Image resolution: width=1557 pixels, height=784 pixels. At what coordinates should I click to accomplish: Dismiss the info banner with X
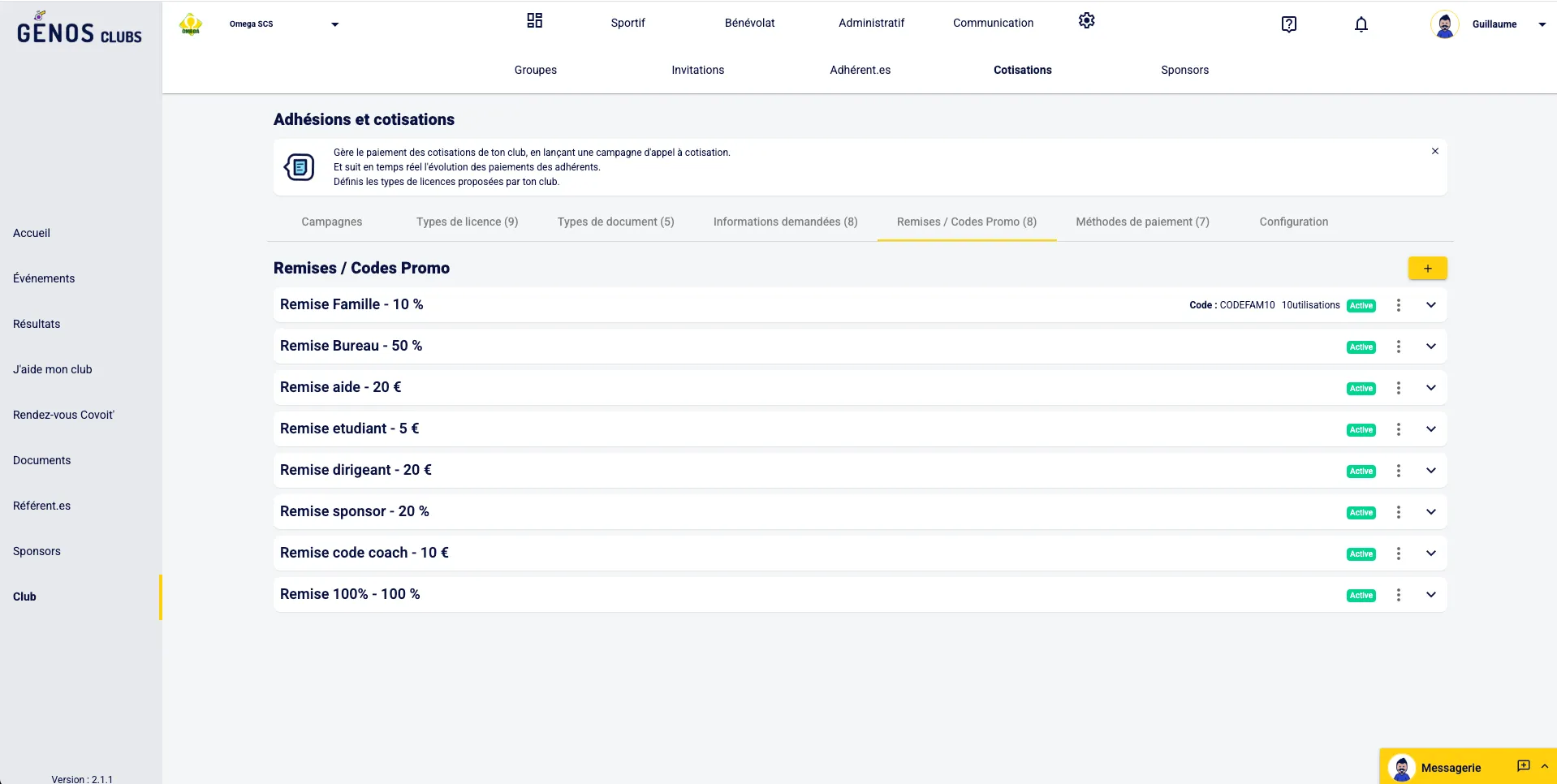1434,152
